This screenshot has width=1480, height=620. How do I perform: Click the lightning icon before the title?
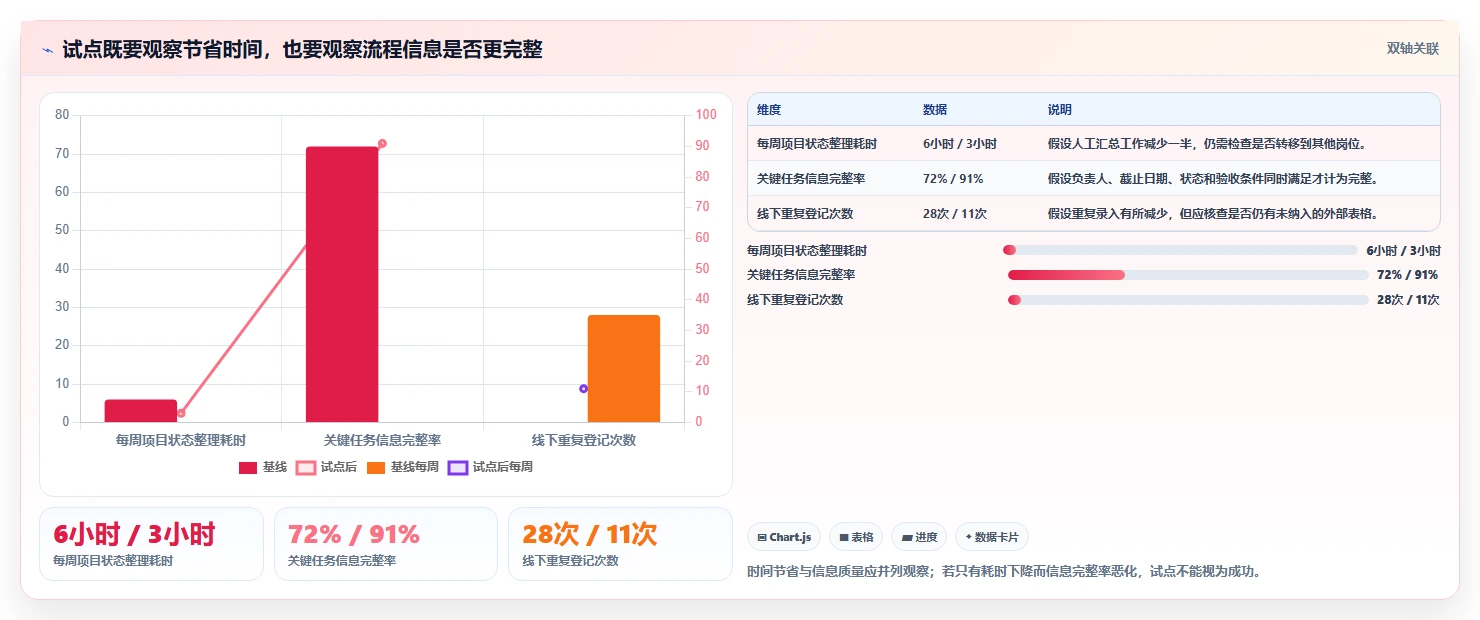point(48,50)
